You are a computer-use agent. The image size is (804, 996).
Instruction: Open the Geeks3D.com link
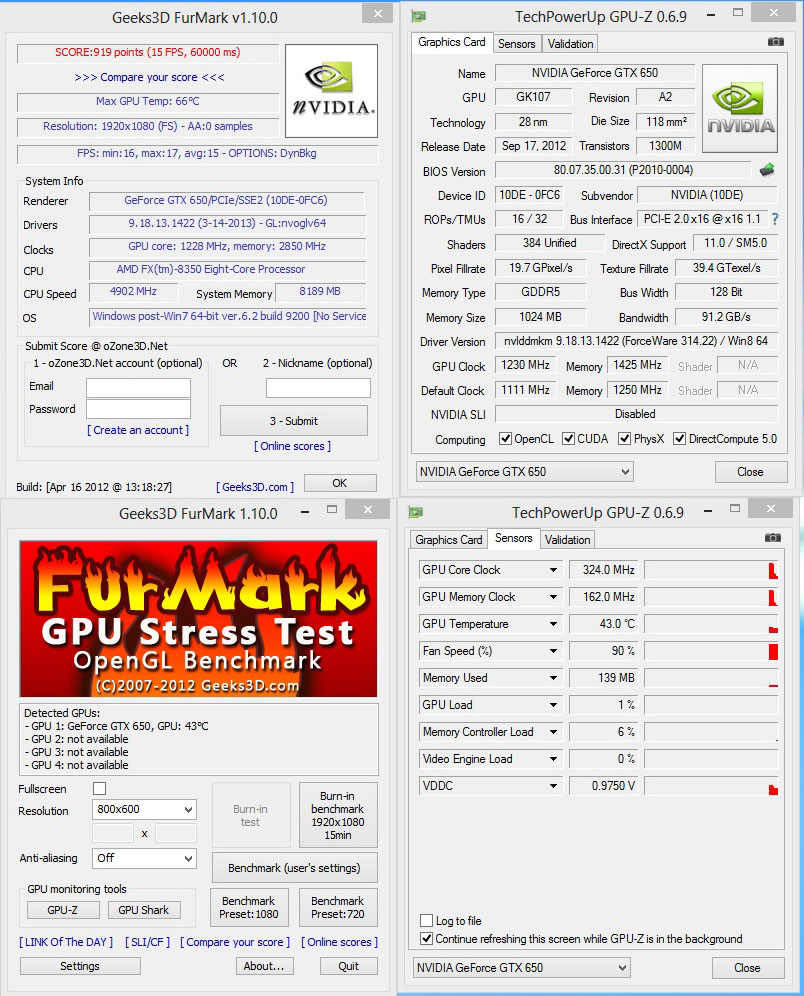point(255,487)
